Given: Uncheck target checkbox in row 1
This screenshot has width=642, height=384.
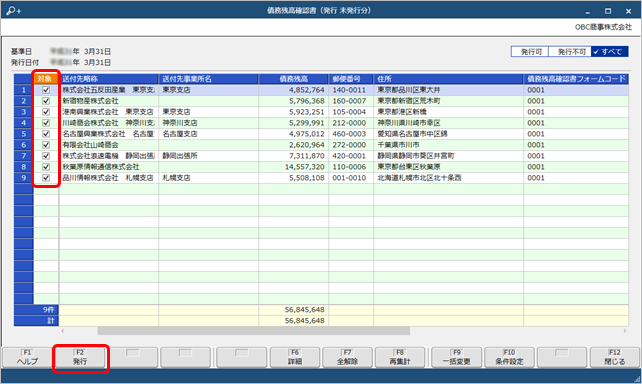Looking at the screenshot, I should coord(46,90).
